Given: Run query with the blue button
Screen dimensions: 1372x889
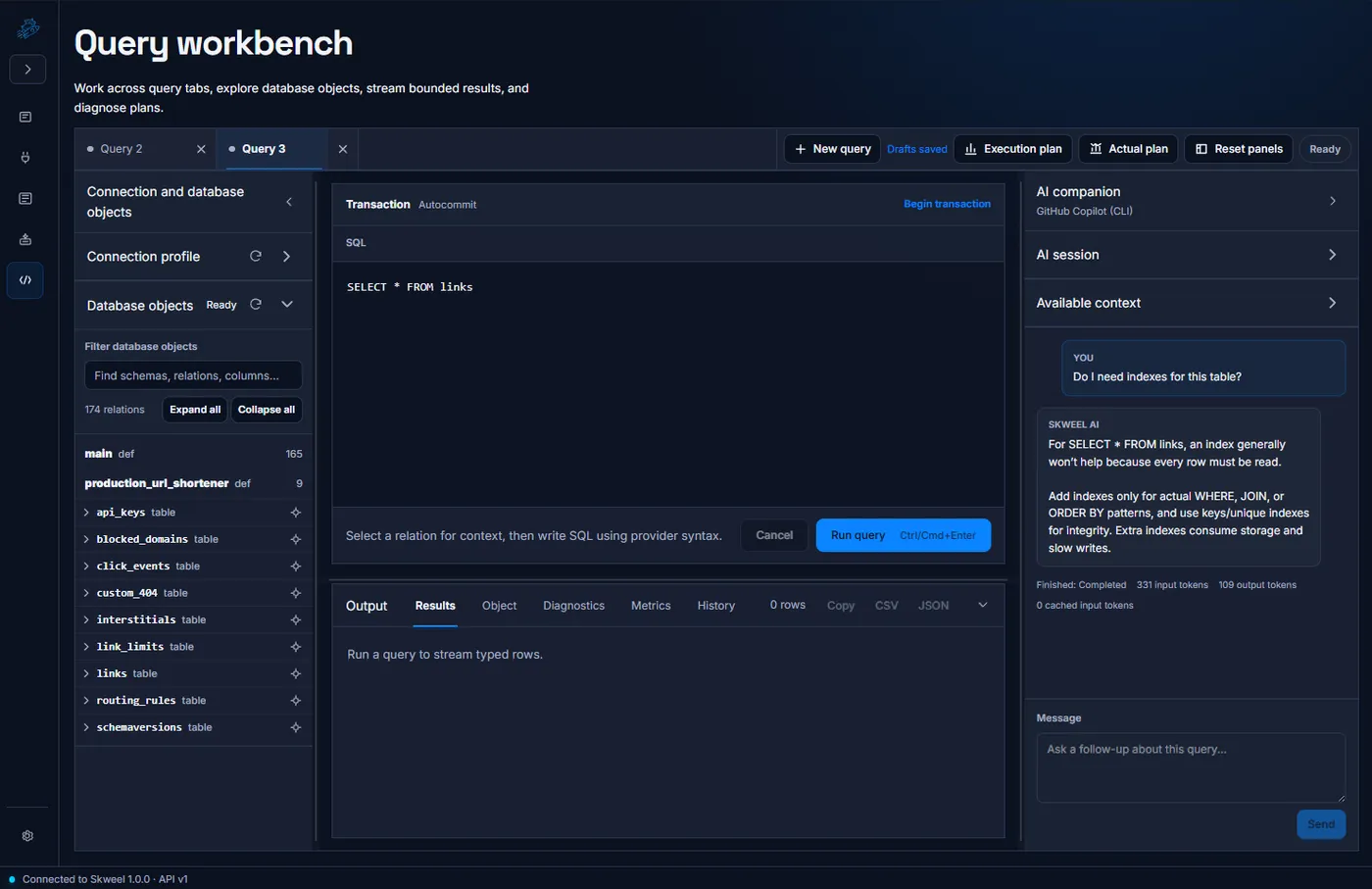Looking at the screenshot, I should click(904, 535).
